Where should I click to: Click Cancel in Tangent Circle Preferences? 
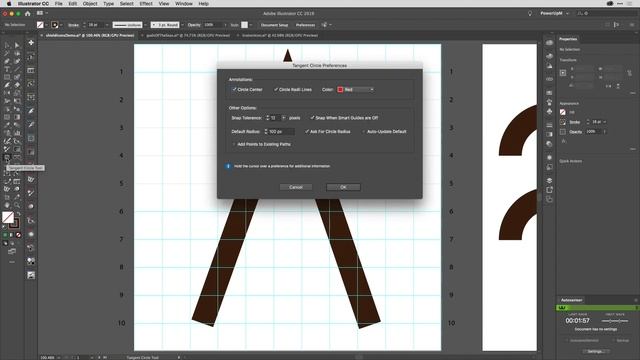point(296,187)
